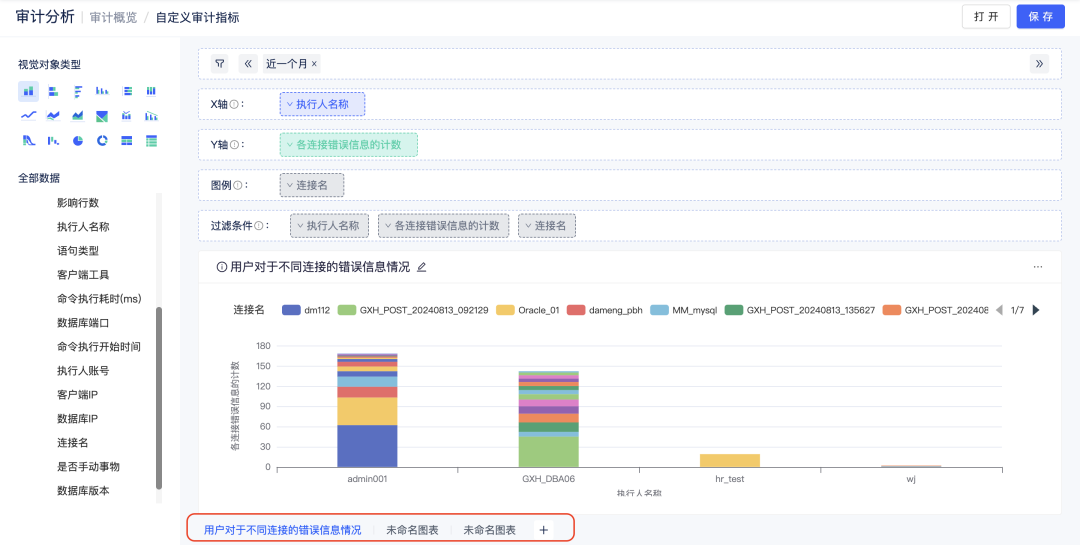Click blue dm112 segment of admin001 bar
The height and width of the screenshot is (545, 1080).
tap(367, 446)
